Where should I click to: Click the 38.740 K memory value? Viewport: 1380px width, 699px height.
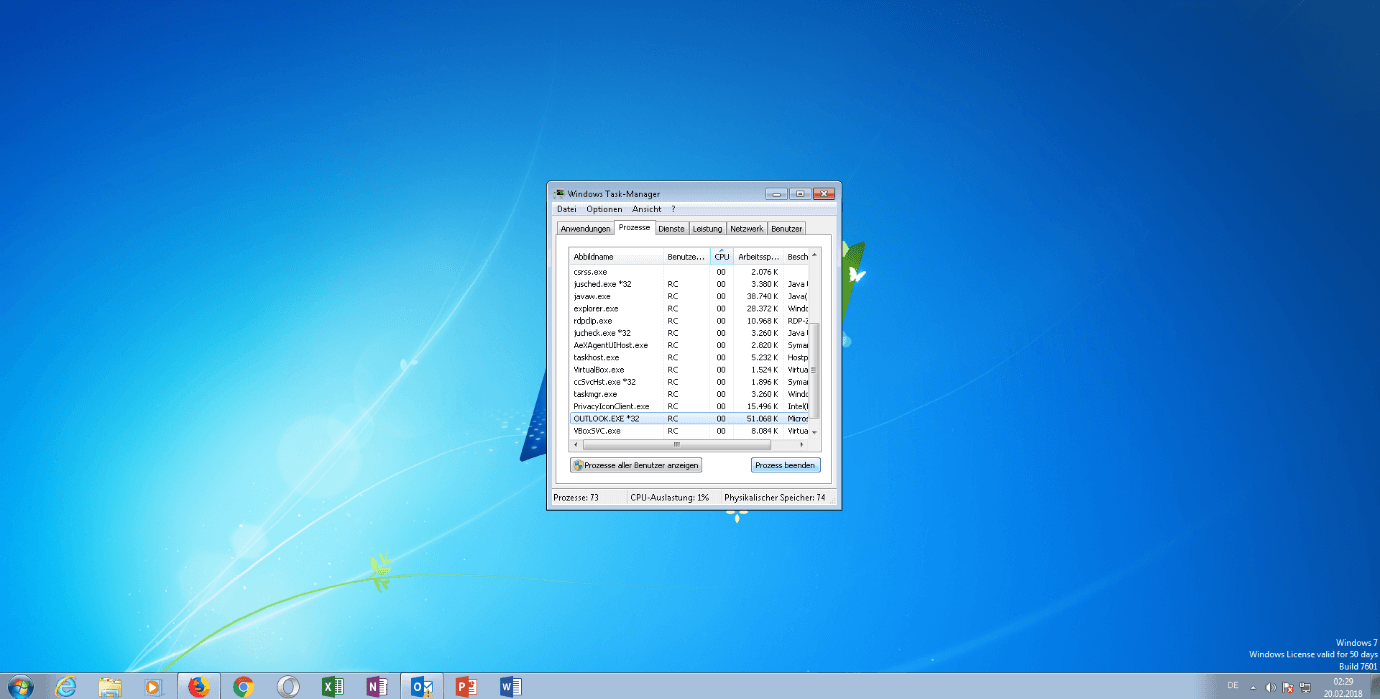762,296
